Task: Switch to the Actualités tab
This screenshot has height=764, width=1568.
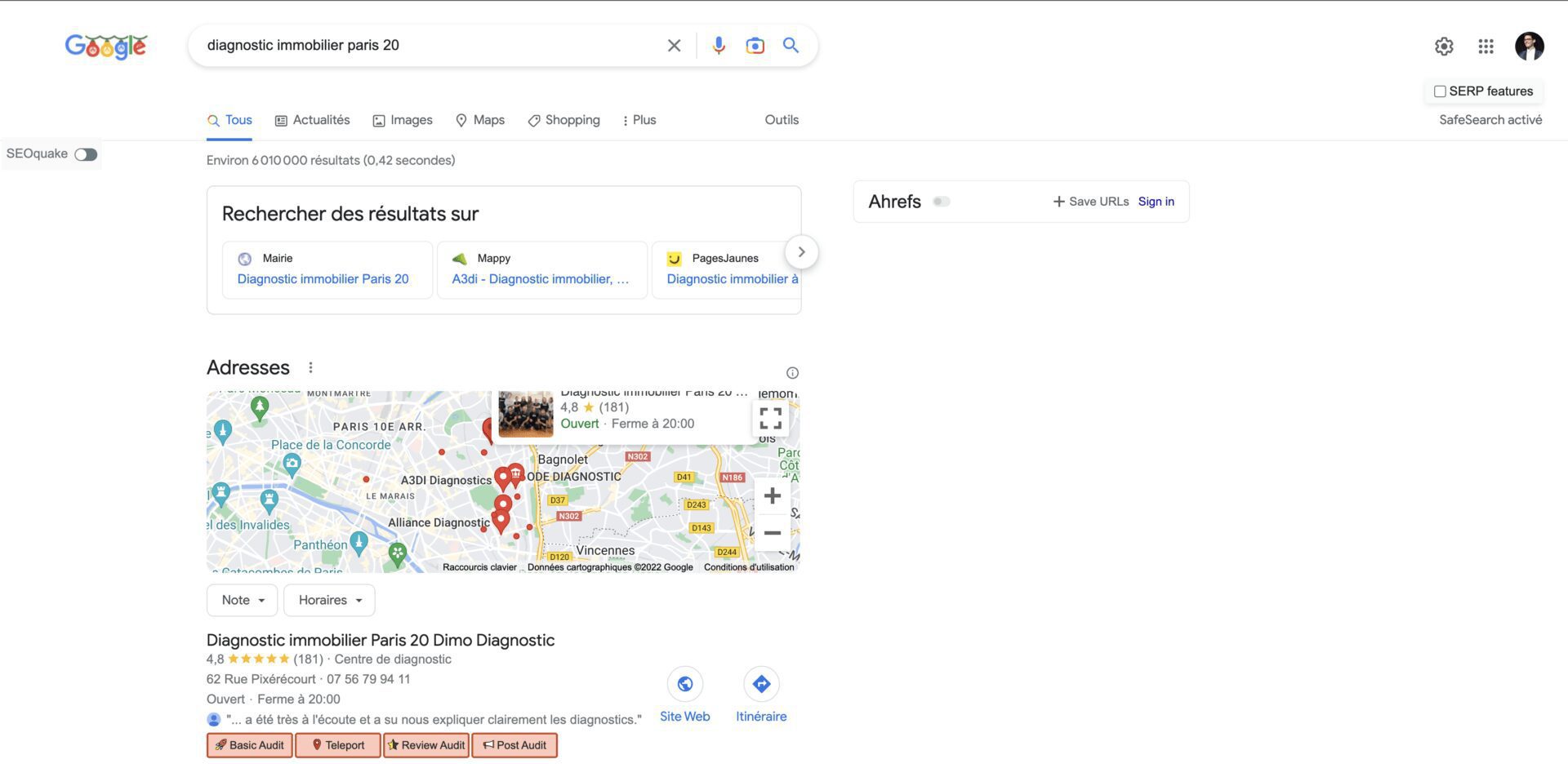Action: pyautogui.click(x=312, y=120)
